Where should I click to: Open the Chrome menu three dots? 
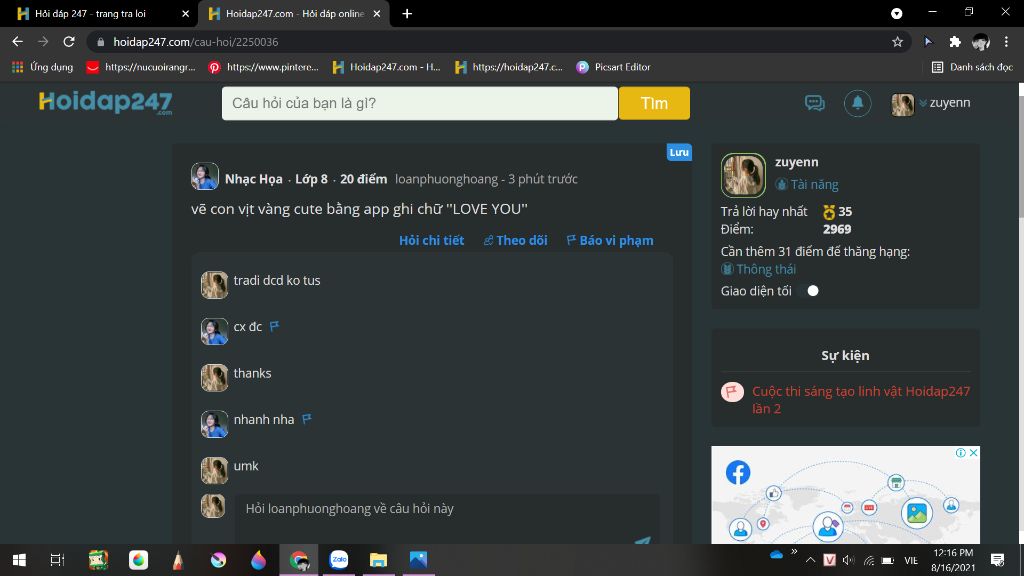(1006, 42)
